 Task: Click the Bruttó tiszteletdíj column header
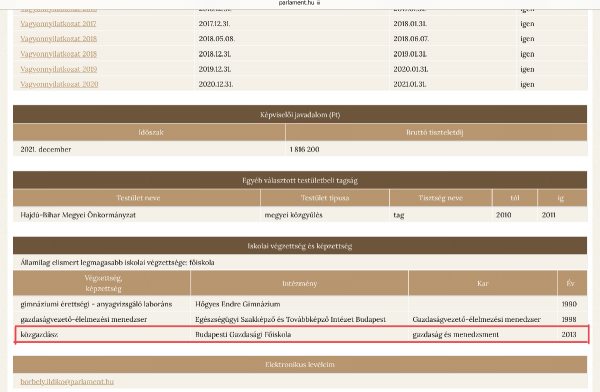436,132
